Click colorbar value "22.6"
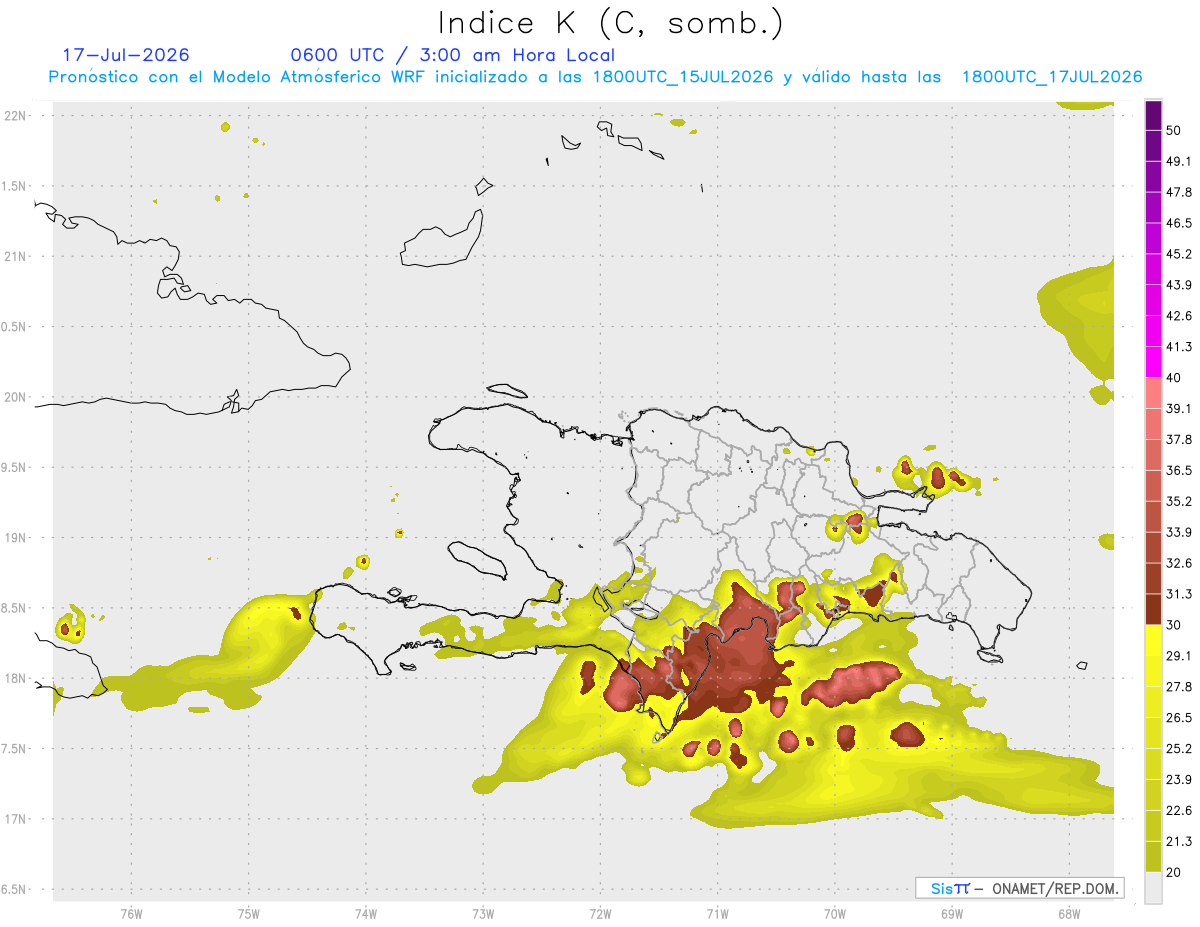Screen dimensions: 1200x927 (x=1179, y=811)
